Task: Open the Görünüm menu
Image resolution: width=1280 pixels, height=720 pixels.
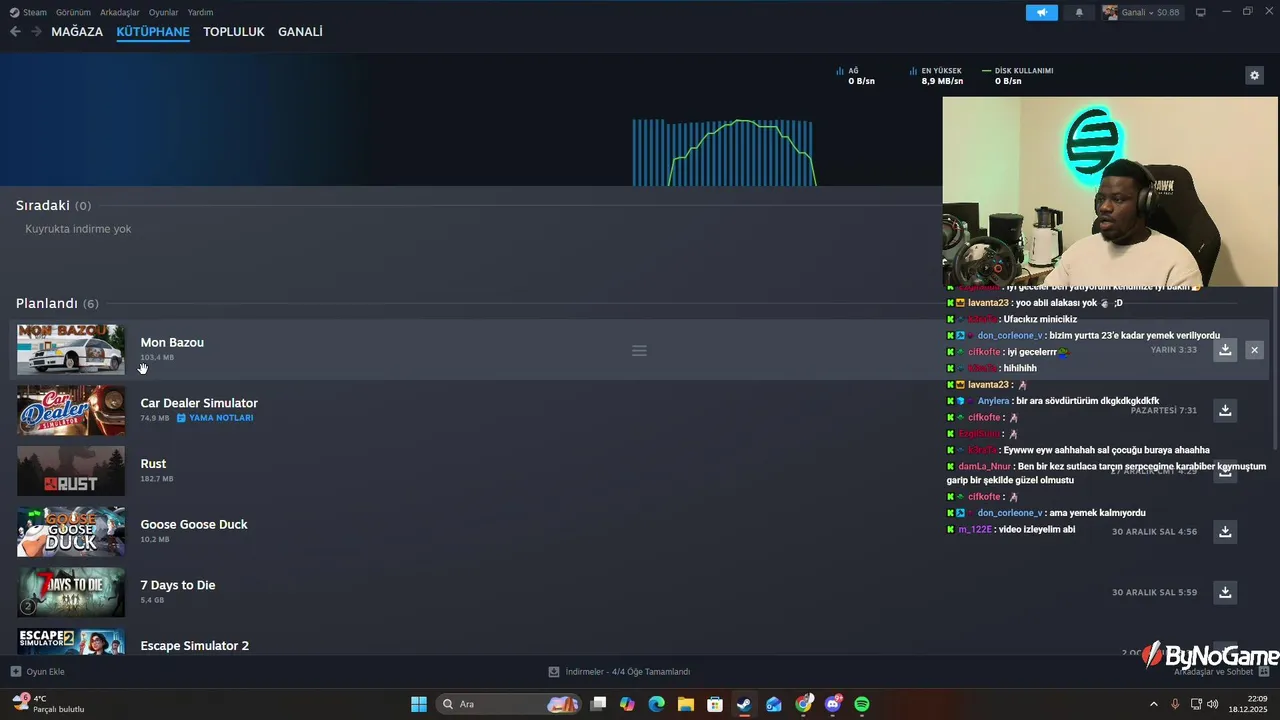Action: click(73, 12)
